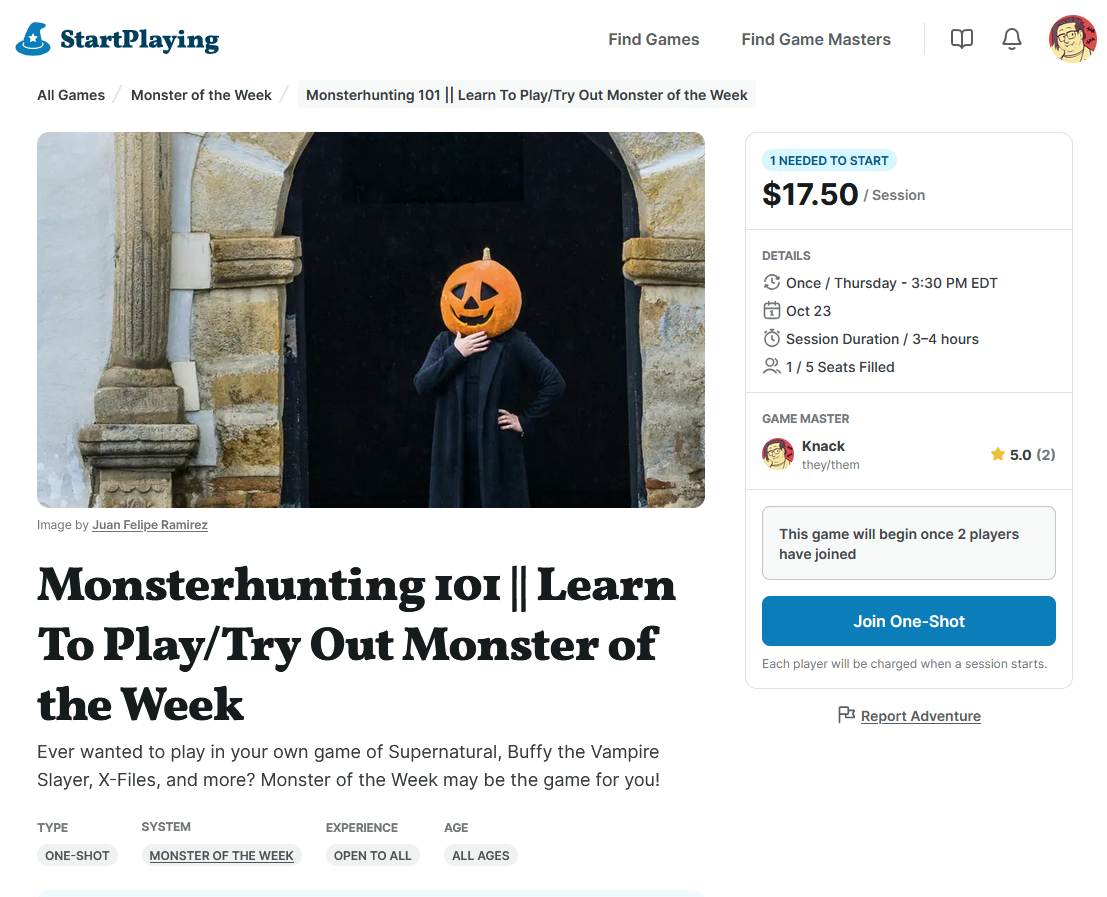Open Find Games menu

coord(653,40)
